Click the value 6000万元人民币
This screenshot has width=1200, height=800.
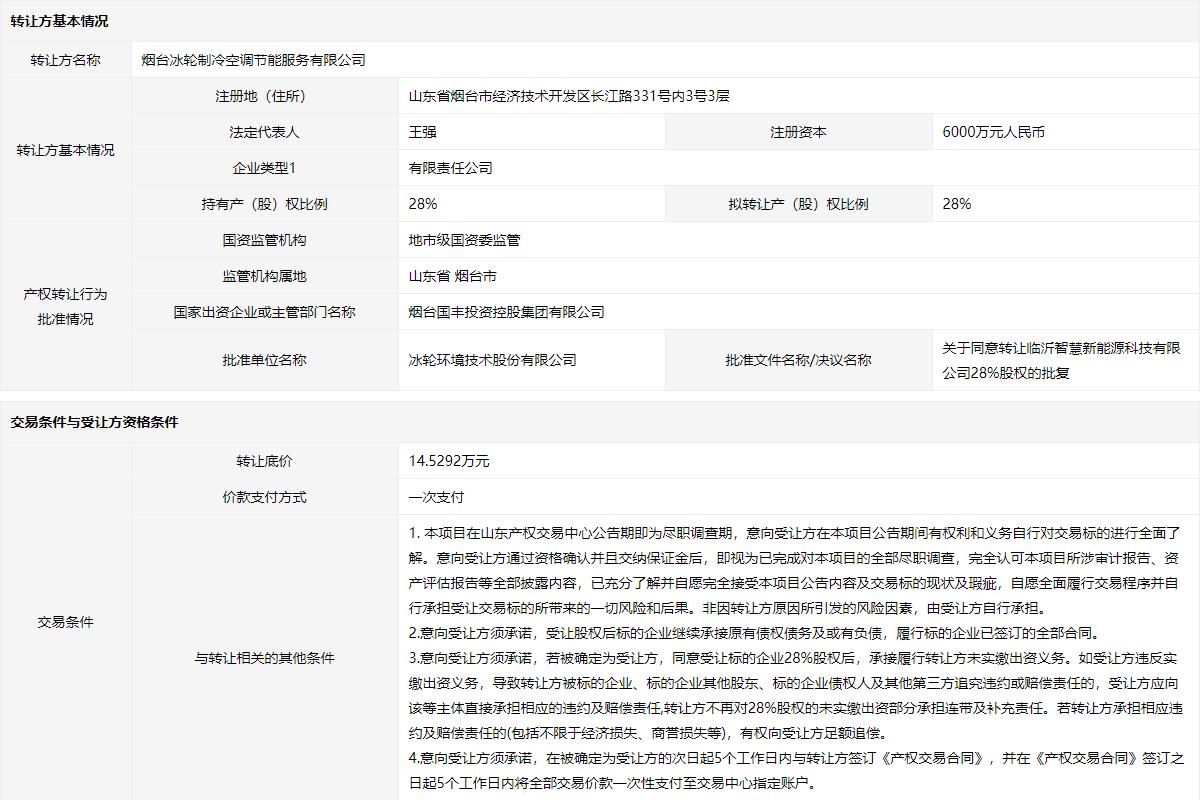pos(994,132)
